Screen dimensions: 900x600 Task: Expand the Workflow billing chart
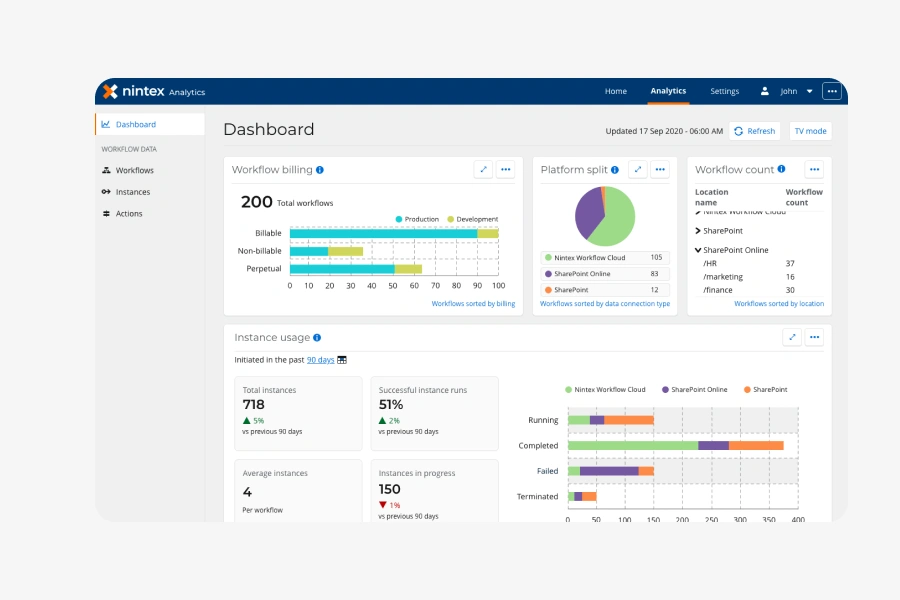click(483, 169)
